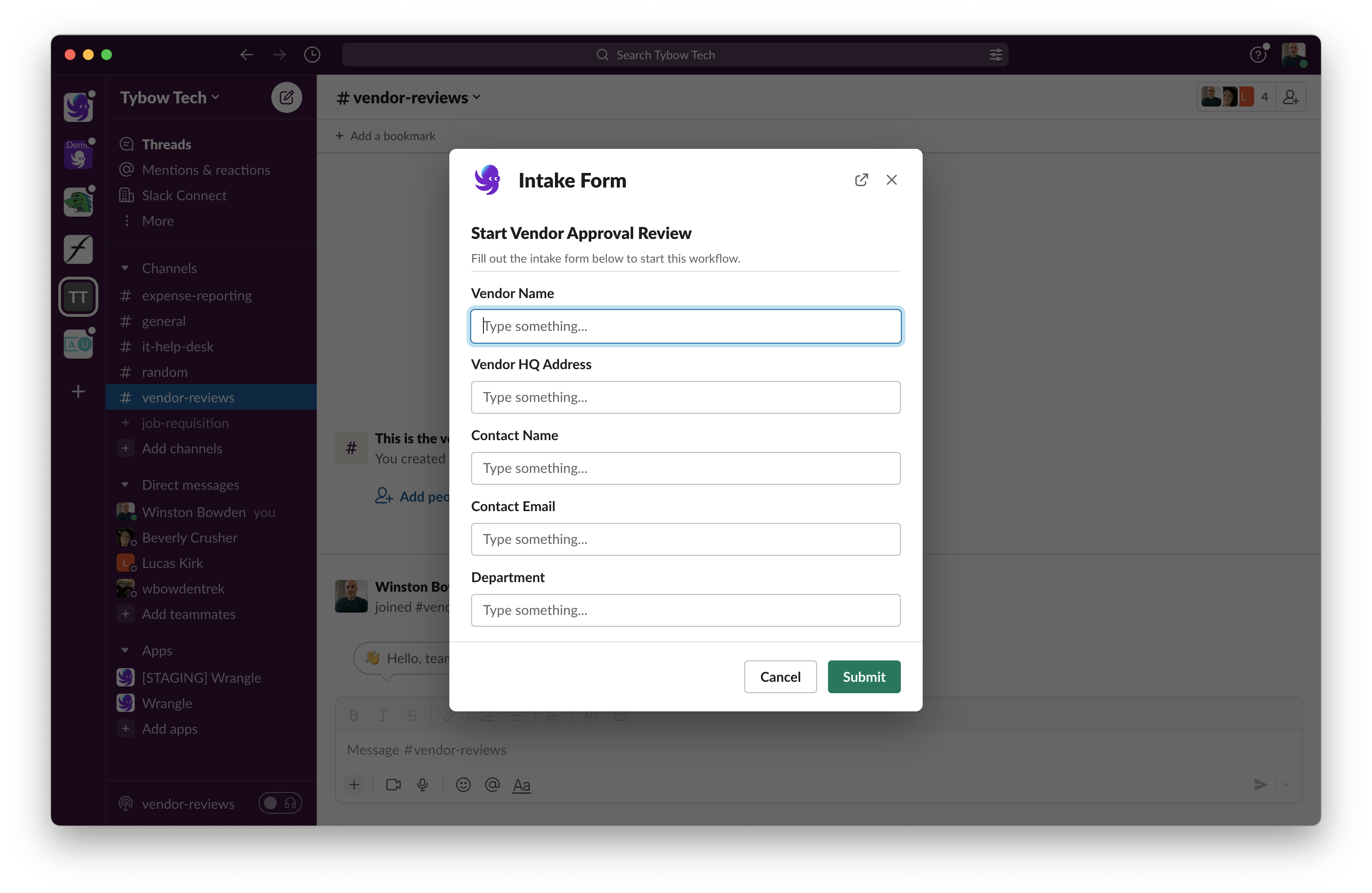Record a video clip from the composer
Viewport: 1372px width, 893px height.
point(394,785)
